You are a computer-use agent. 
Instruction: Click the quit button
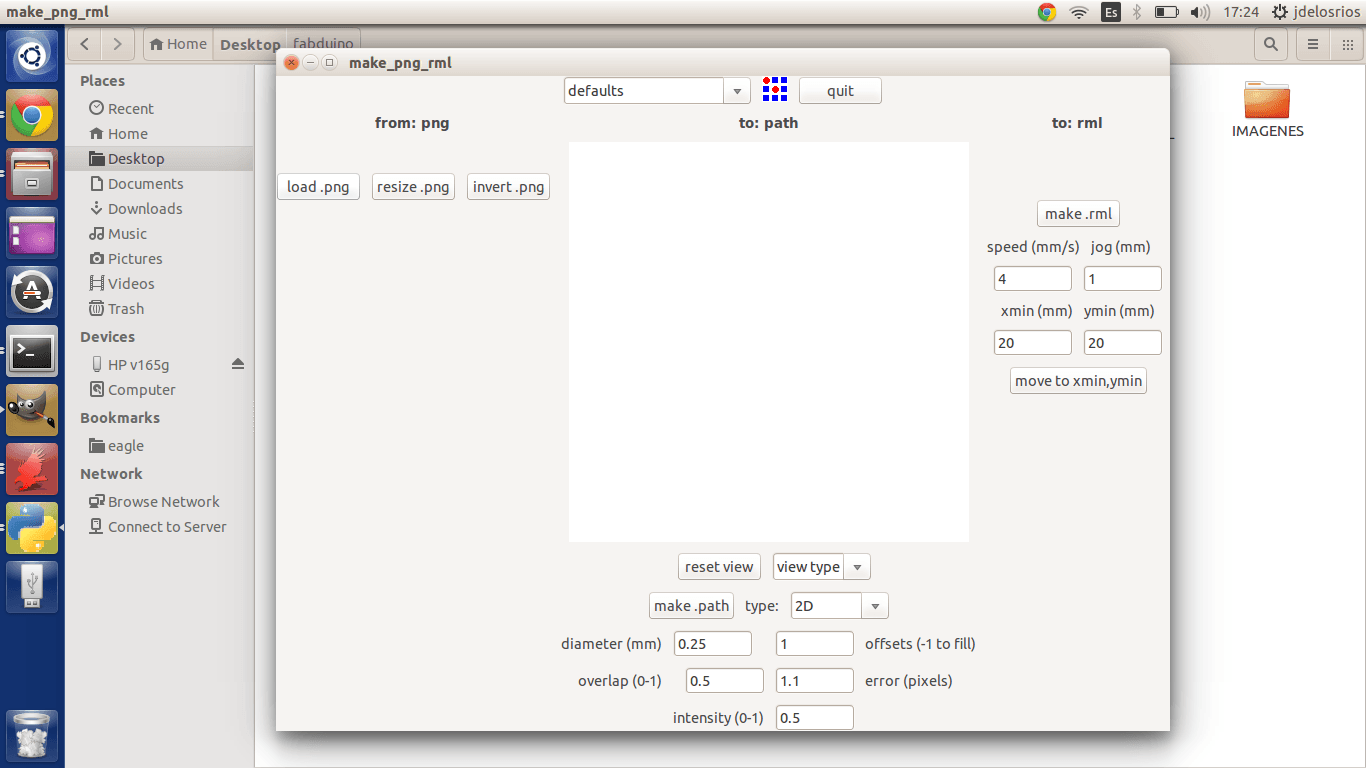point(840,90)
